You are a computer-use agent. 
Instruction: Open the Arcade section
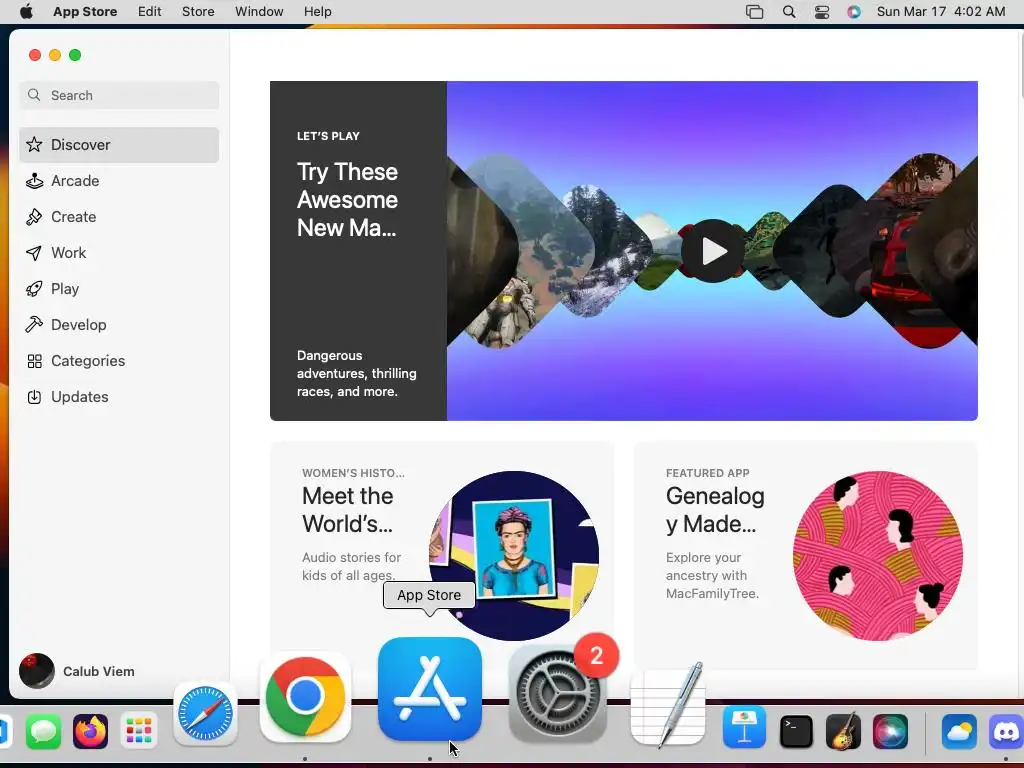click(x=119, y=181)
